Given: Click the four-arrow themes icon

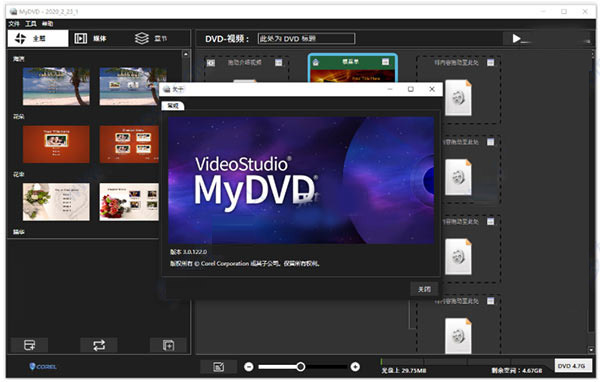Looking at the screenshot, I should [20, 38].
